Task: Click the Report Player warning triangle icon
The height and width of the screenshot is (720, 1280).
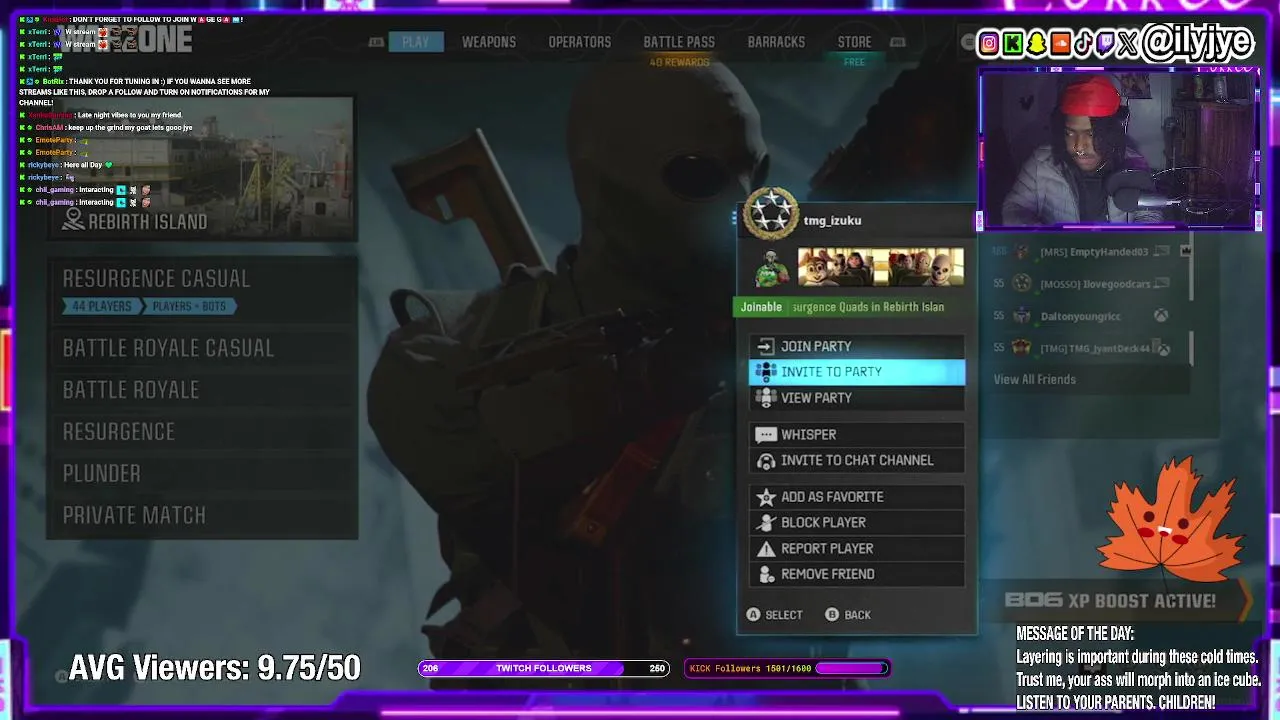Action: point(766,548)
